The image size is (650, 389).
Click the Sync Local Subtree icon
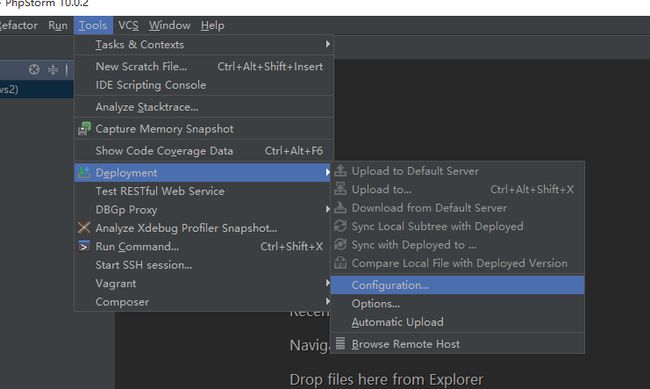click(340, 226)
